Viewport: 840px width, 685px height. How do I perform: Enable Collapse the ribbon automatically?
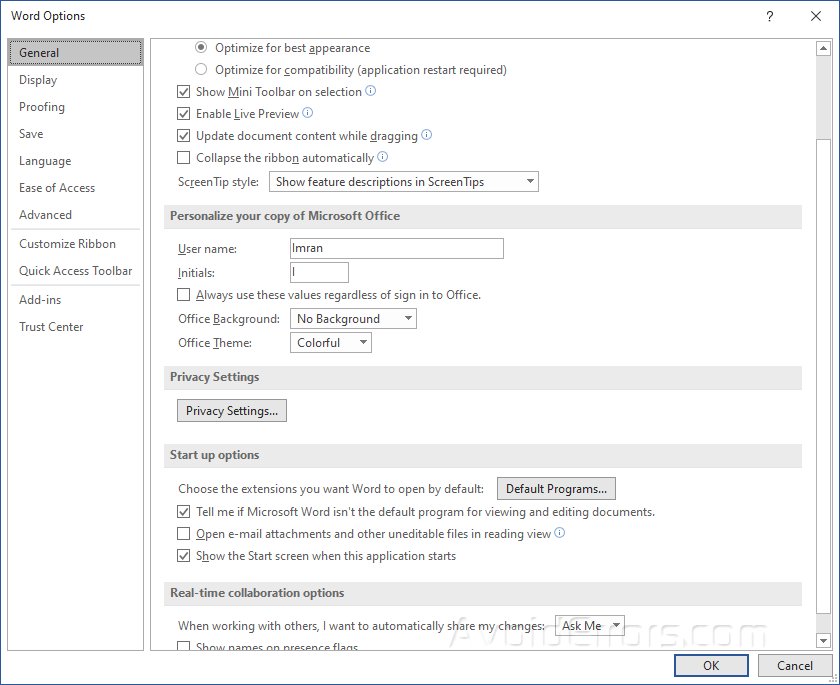coord(184,157)
